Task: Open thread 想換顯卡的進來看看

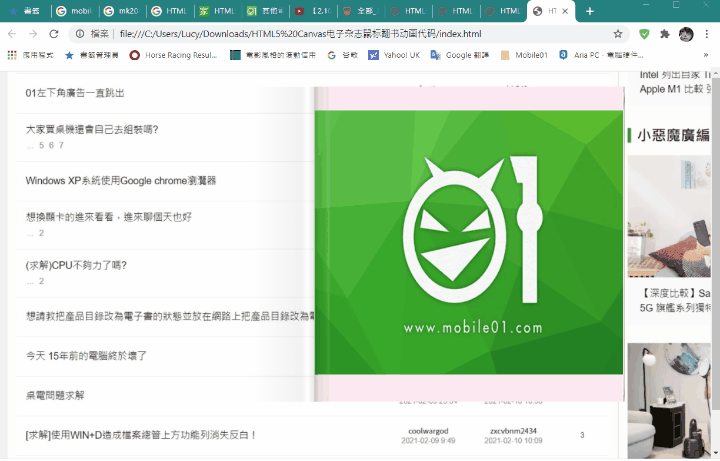Action: (108, 217)
